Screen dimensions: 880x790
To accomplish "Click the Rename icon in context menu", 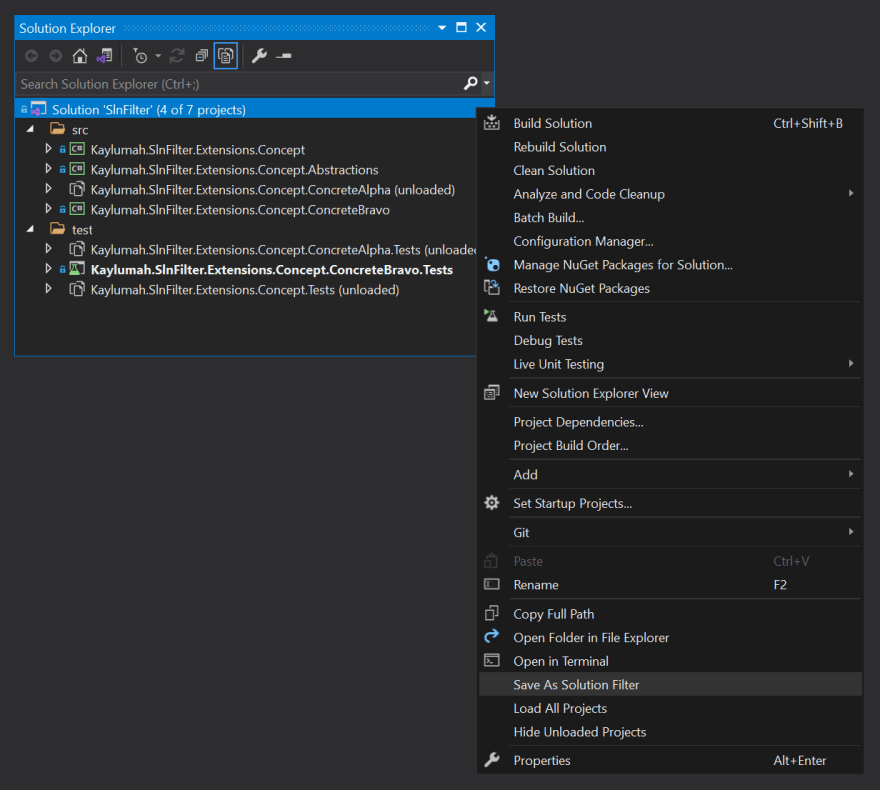I will [x=492, y=584].
